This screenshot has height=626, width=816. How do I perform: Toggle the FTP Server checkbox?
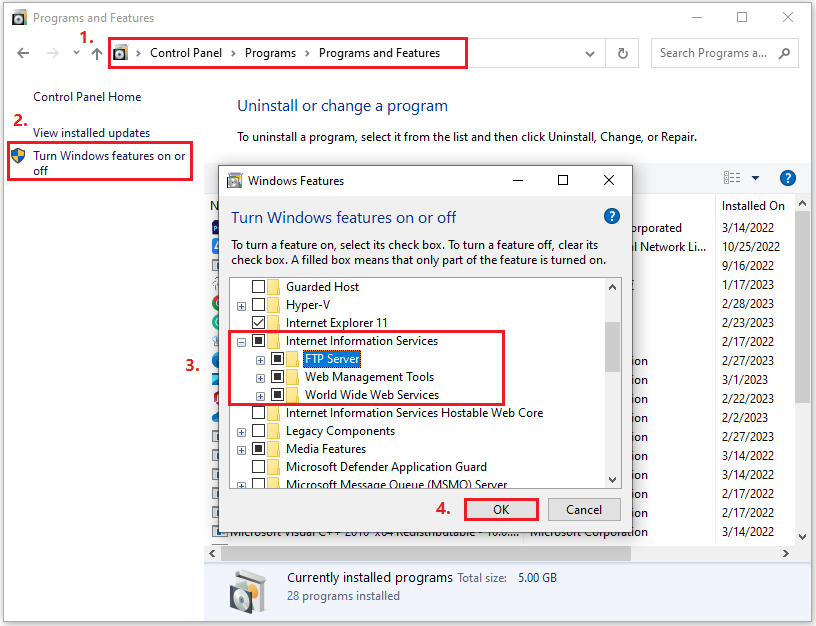point(277,359)
